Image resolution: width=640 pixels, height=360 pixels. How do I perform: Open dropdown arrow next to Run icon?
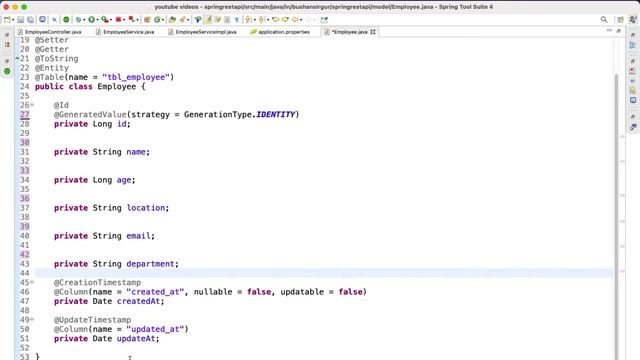pyautogui.click(x=97, y=20)
